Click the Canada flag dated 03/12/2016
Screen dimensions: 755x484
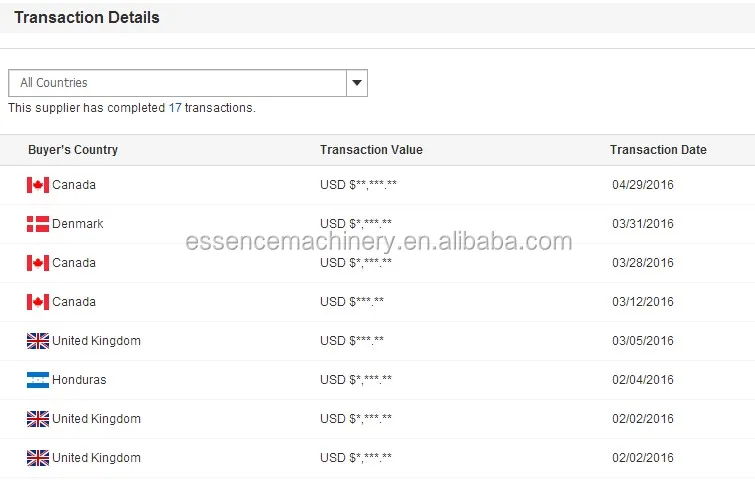coord(38,302)
